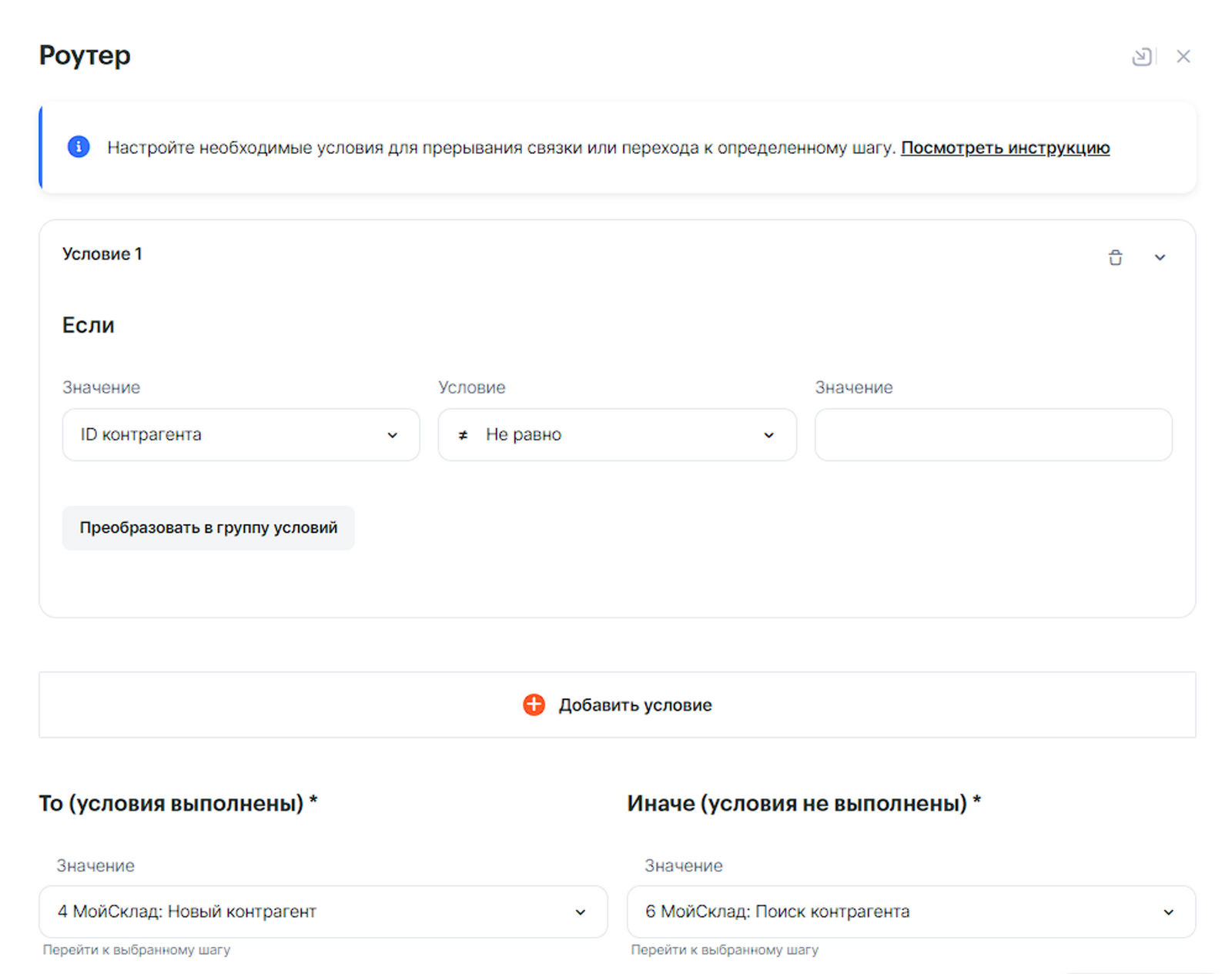Delete Условие 1 using the trash icon
The height and width of the screenshot is (974, 1232).
pyautogui.click(x=1115, y=257)
